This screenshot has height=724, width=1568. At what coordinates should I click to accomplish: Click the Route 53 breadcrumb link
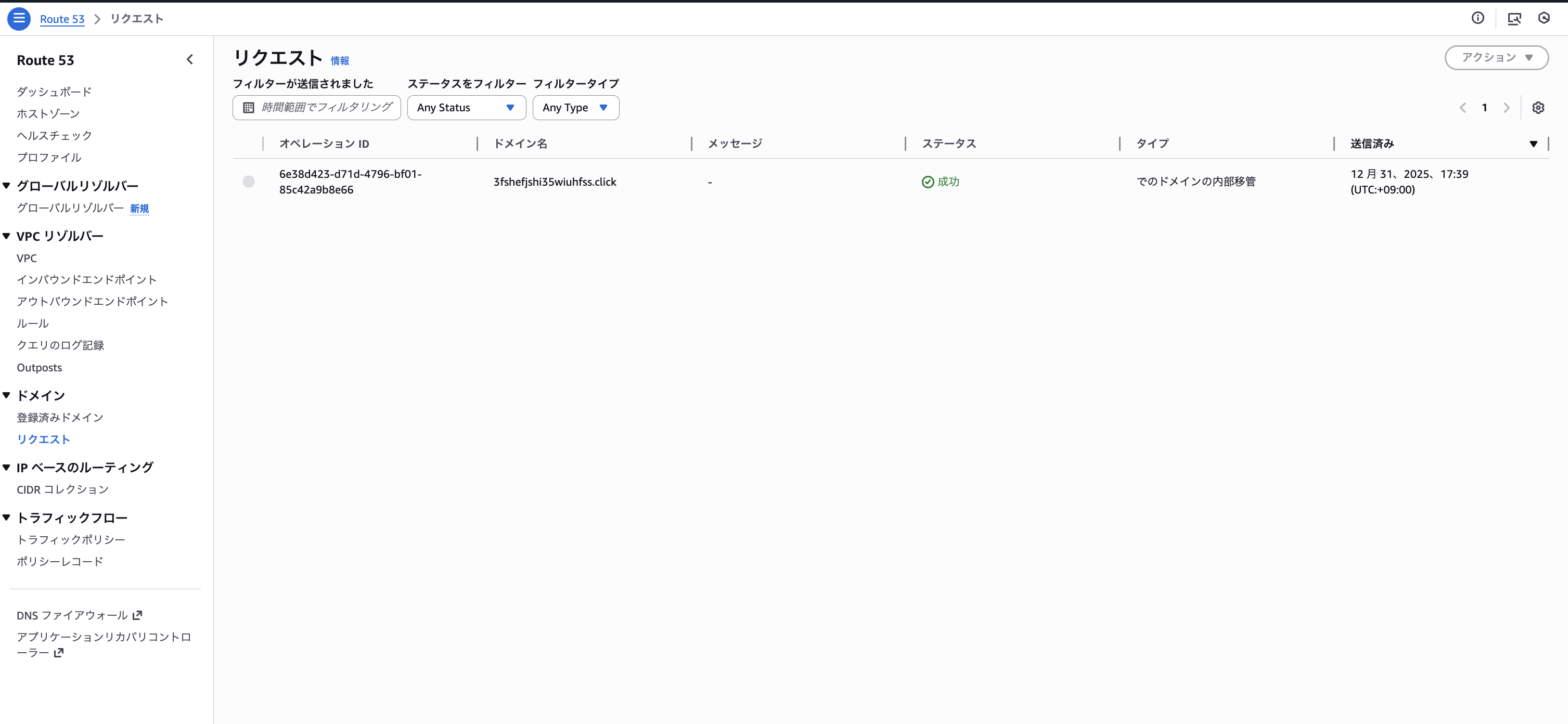pyautogui.click(x=62, y=19)
